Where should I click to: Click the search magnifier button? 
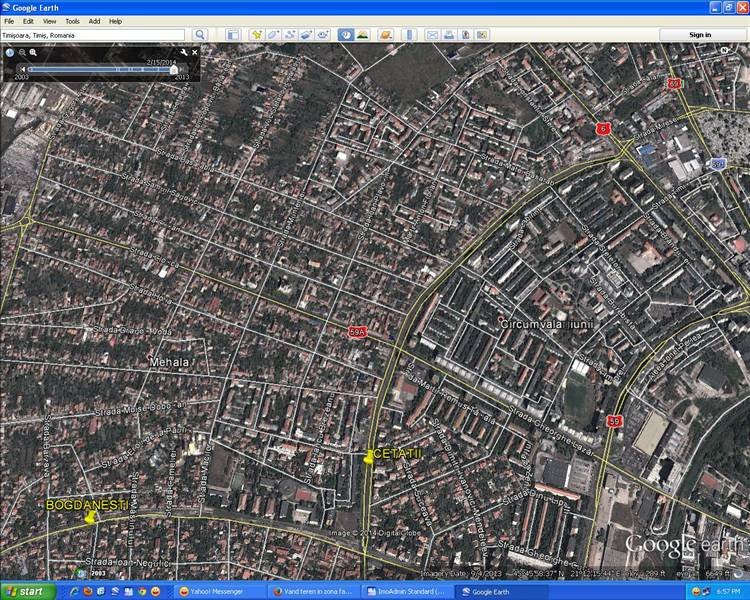coord(200,35)
